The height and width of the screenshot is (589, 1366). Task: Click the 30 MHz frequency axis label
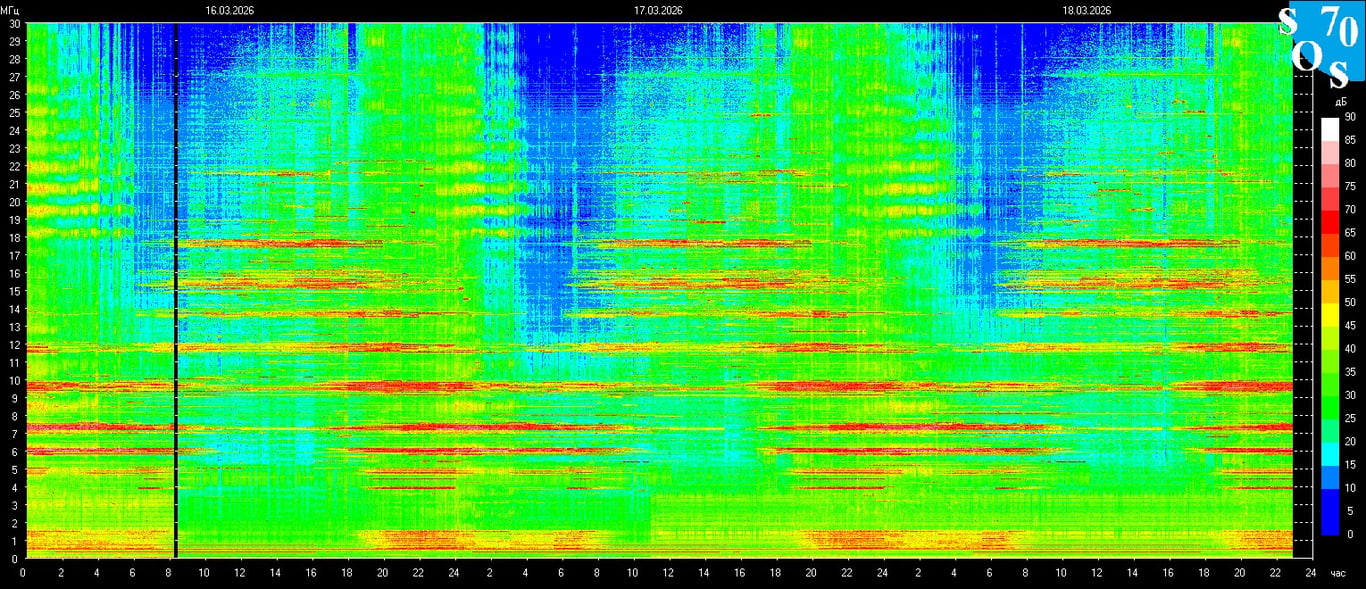tap(14, 24)
